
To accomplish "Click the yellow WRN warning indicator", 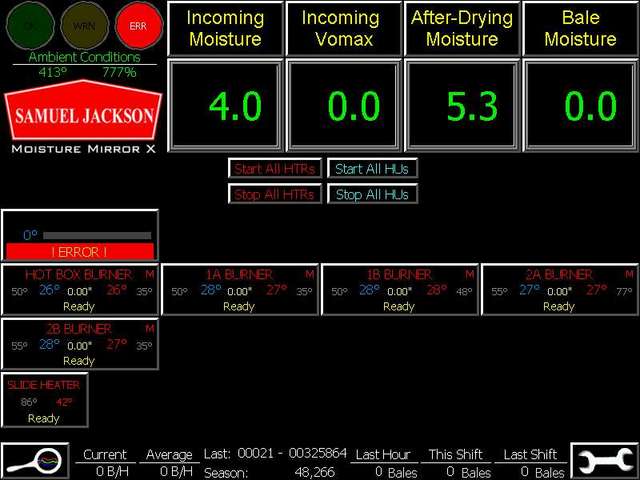I will pos(84,26).
